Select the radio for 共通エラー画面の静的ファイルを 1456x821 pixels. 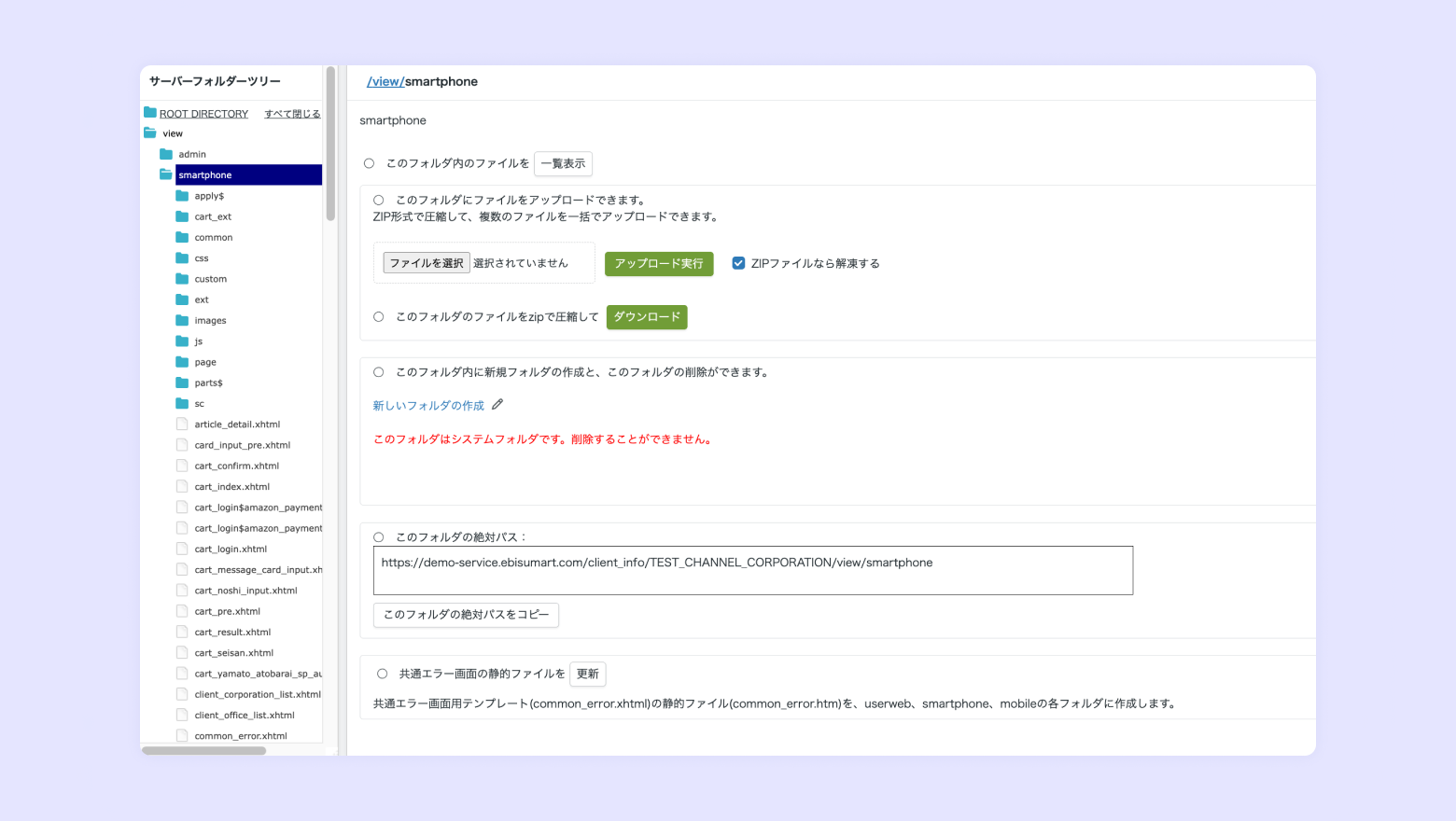pyautogui.click(x=383, y=674)
